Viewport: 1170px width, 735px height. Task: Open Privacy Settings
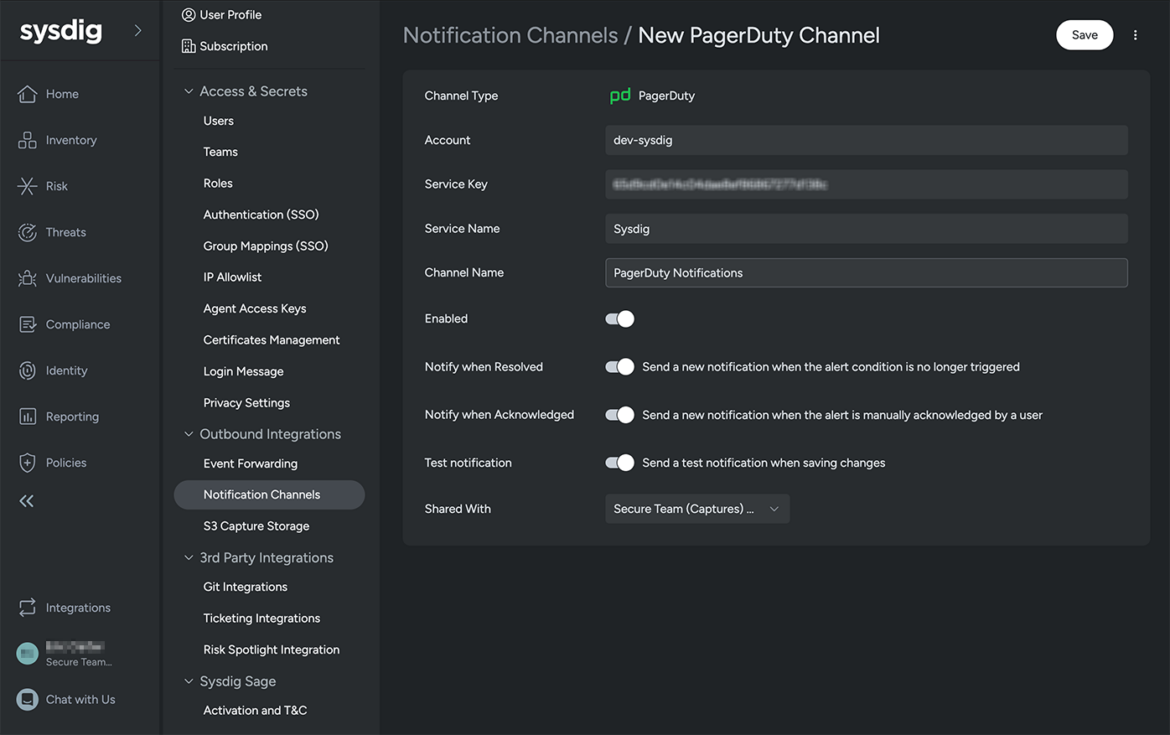pyautogui.click(x=246, y=402)
